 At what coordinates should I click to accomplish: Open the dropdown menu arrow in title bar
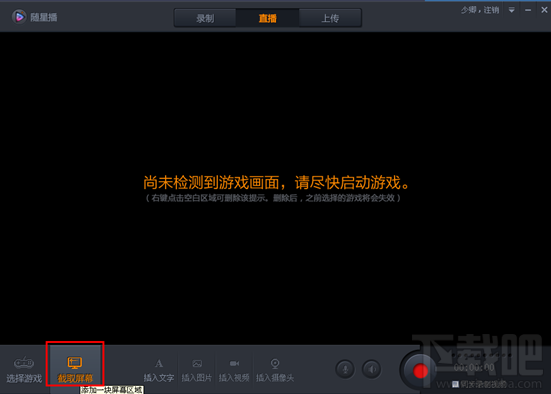click(512, 10)
